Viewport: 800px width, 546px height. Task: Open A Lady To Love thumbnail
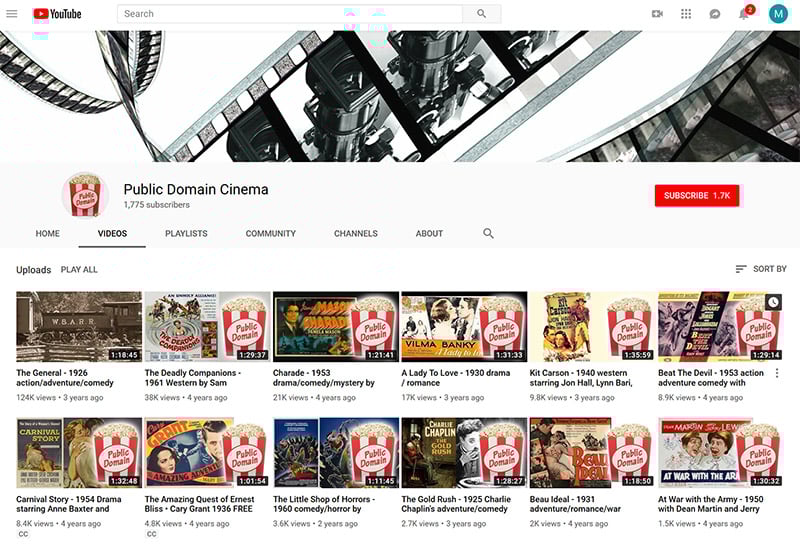pos(464,327)
